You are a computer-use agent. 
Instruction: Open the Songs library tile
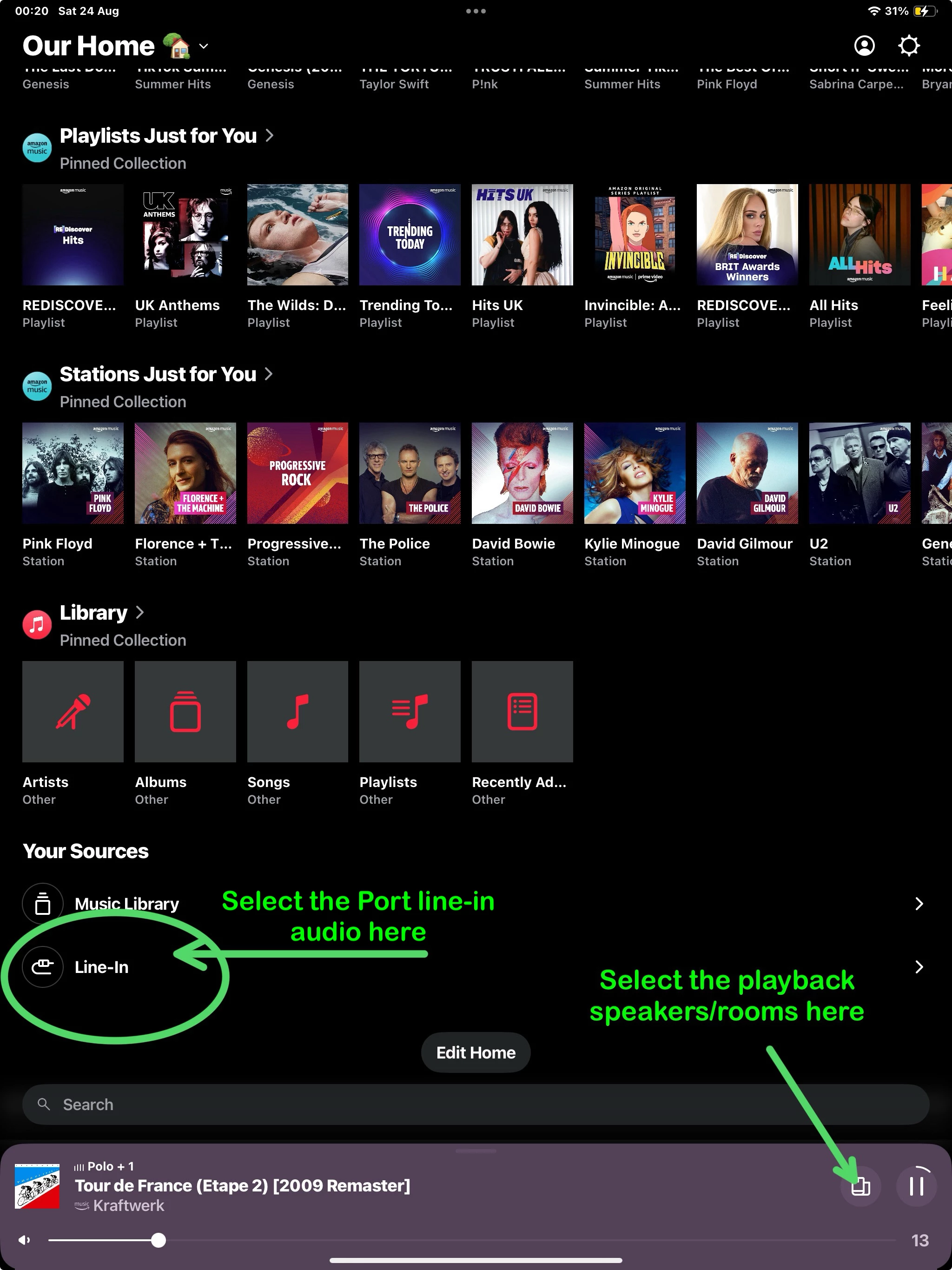[297, 711]
